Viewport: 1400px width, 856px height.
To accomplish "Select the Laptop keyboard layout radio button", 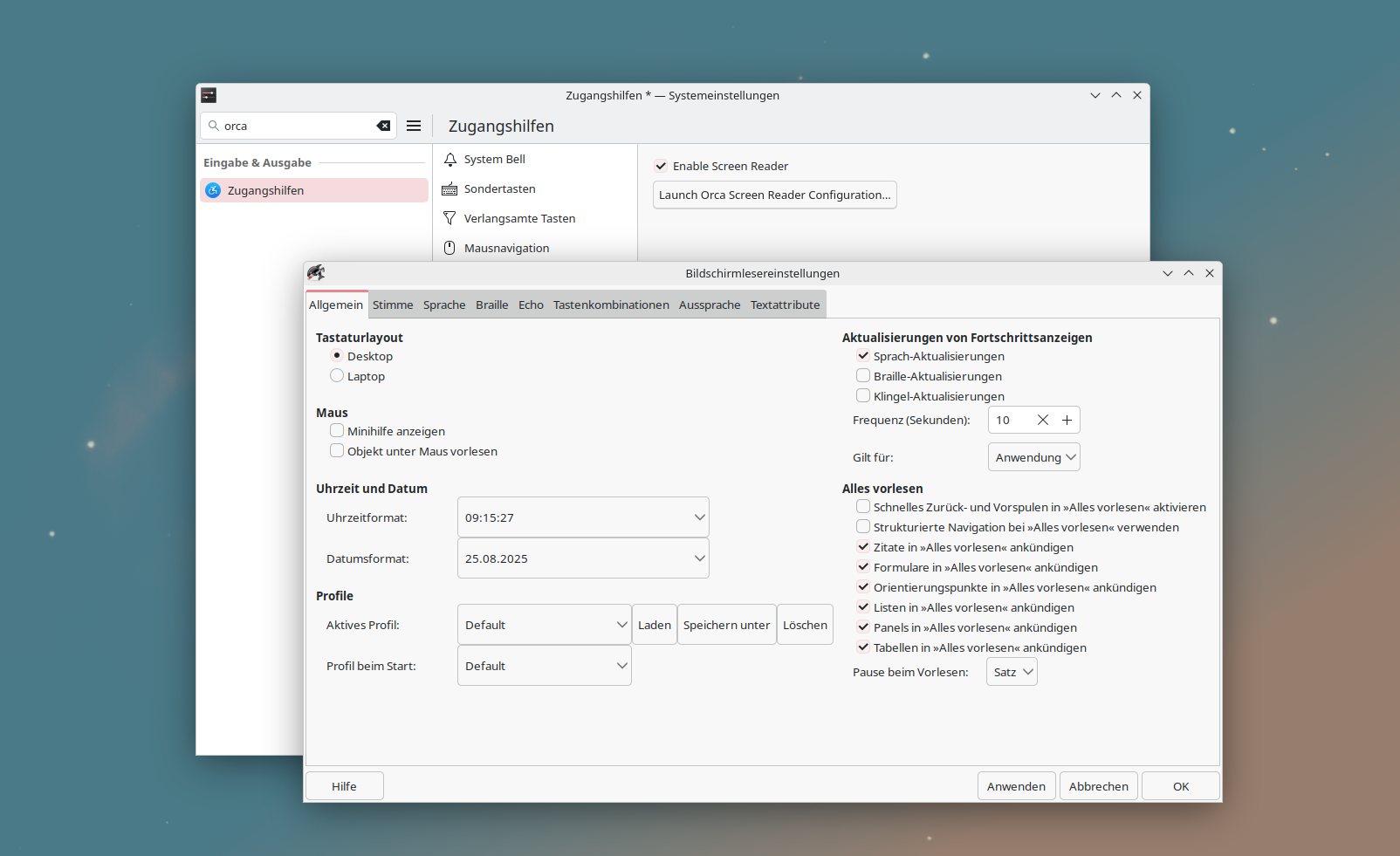I will [x=337, y=375].
